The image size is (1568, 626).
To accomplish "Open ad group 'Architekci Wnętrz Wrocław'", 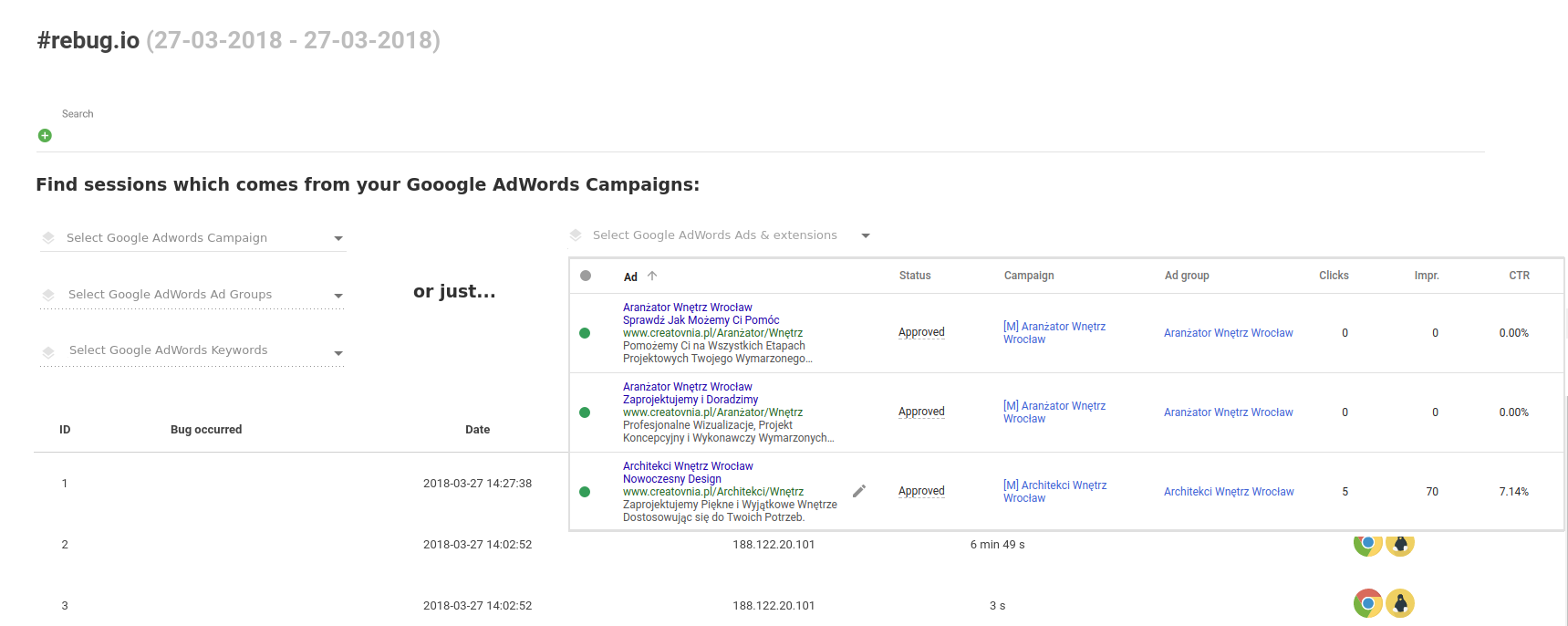I will point(1229,492).
